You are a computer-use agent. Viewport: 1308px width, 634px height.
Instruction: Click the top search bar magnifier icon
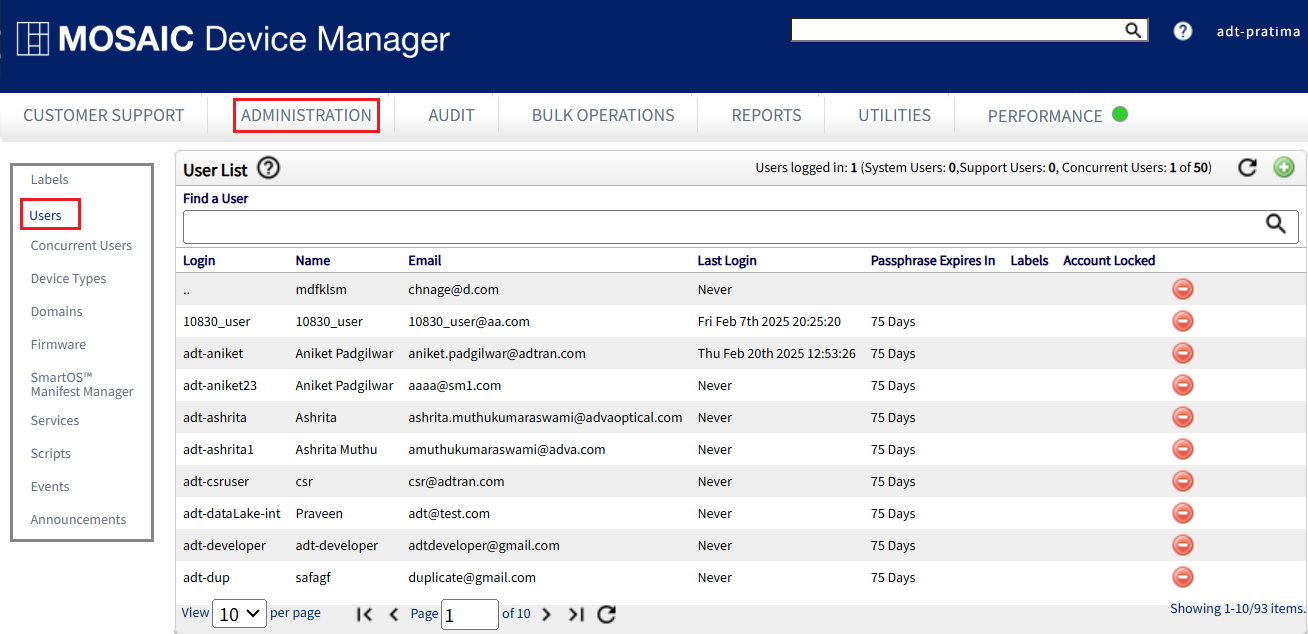1132,30
